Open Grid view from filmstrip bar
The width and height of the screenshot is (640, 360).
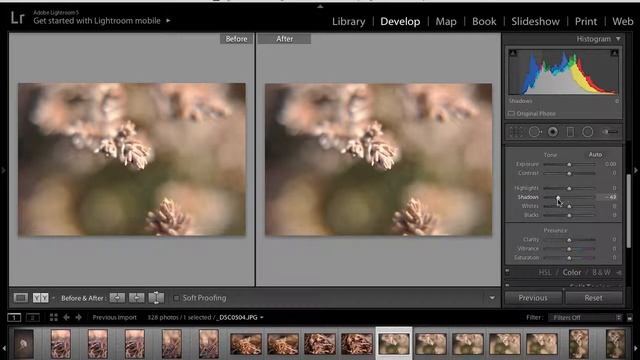[x=53, y=317]
